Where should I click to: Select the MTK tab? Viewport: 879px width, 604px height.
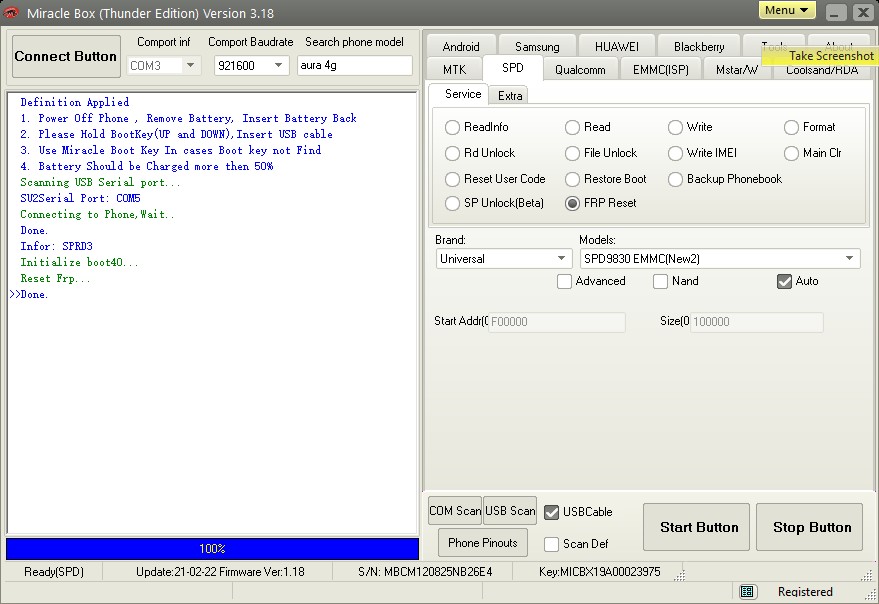click(x=454, y=70)
